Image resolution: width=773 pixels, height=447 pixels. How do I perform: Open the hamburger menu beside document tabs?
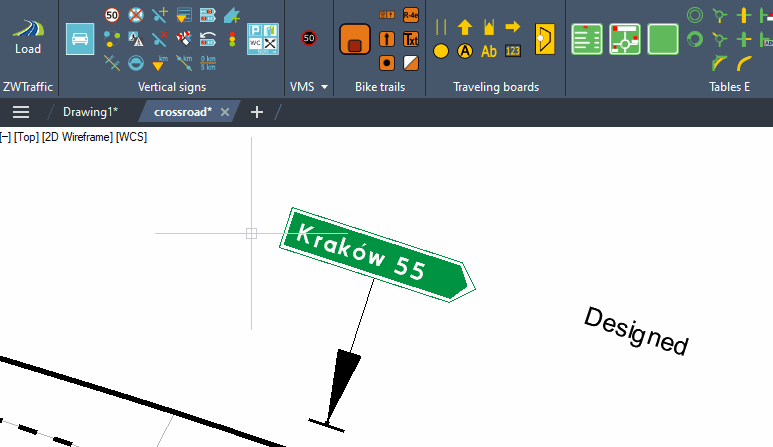tap(21, 112)
